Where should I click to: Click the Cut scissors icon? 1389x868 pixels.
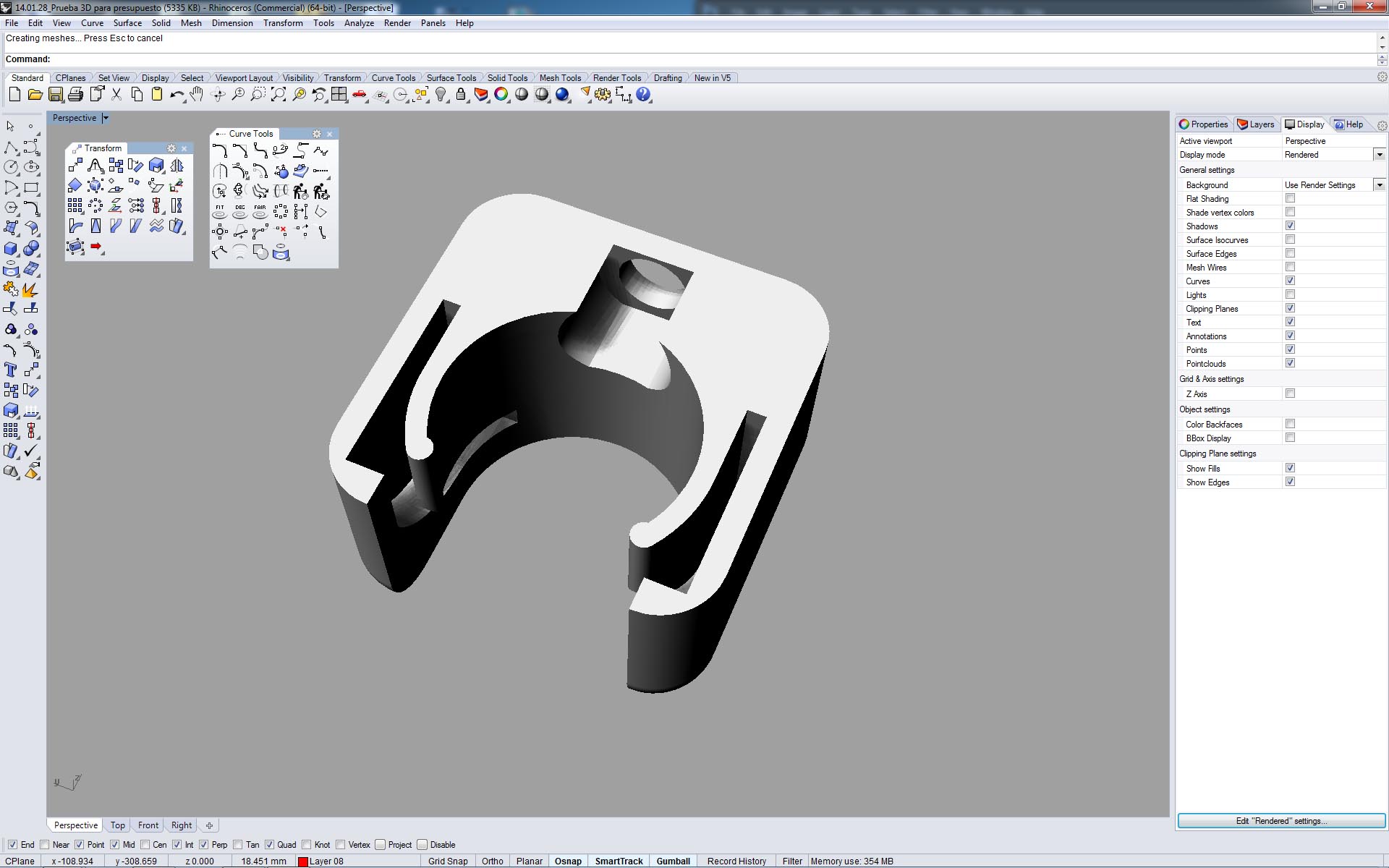pos(116,94)
